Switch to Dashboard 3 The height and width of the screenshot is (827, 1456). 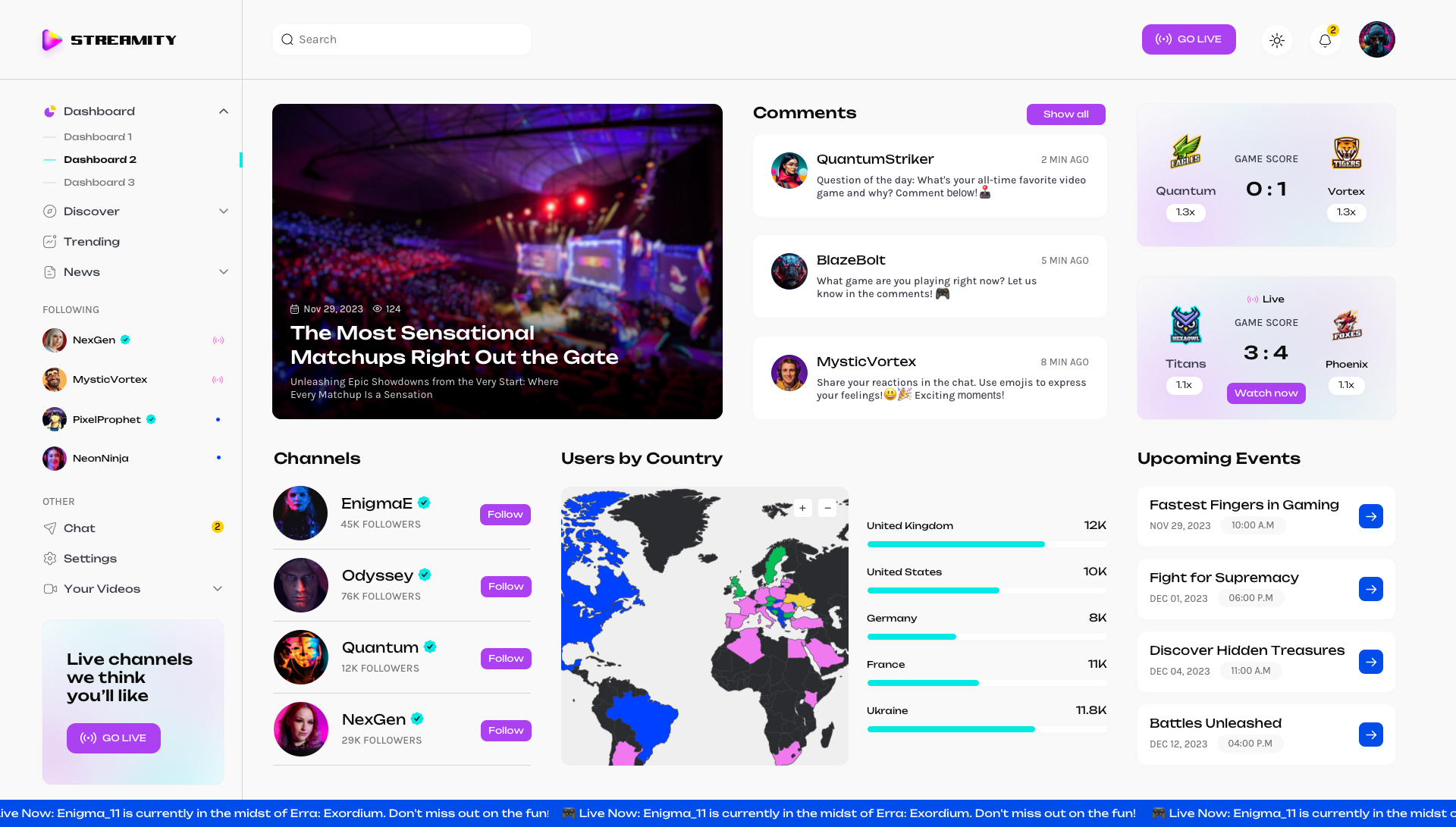(x=98, y=182)
